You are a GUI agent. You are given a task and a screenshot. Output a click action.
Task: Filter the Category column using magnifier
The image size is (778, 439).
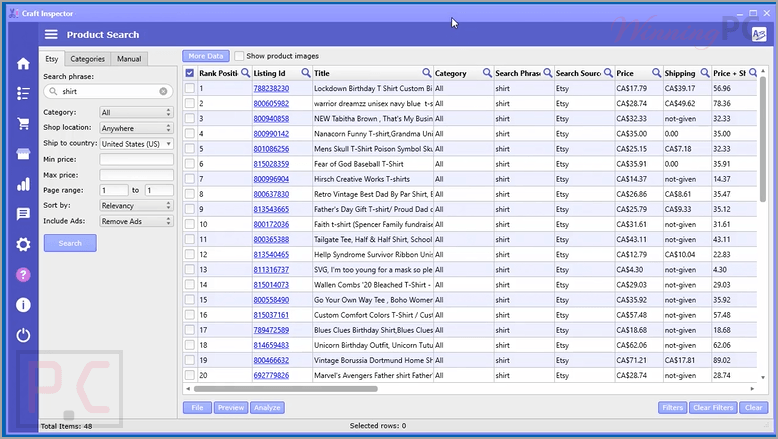point(487,73)
